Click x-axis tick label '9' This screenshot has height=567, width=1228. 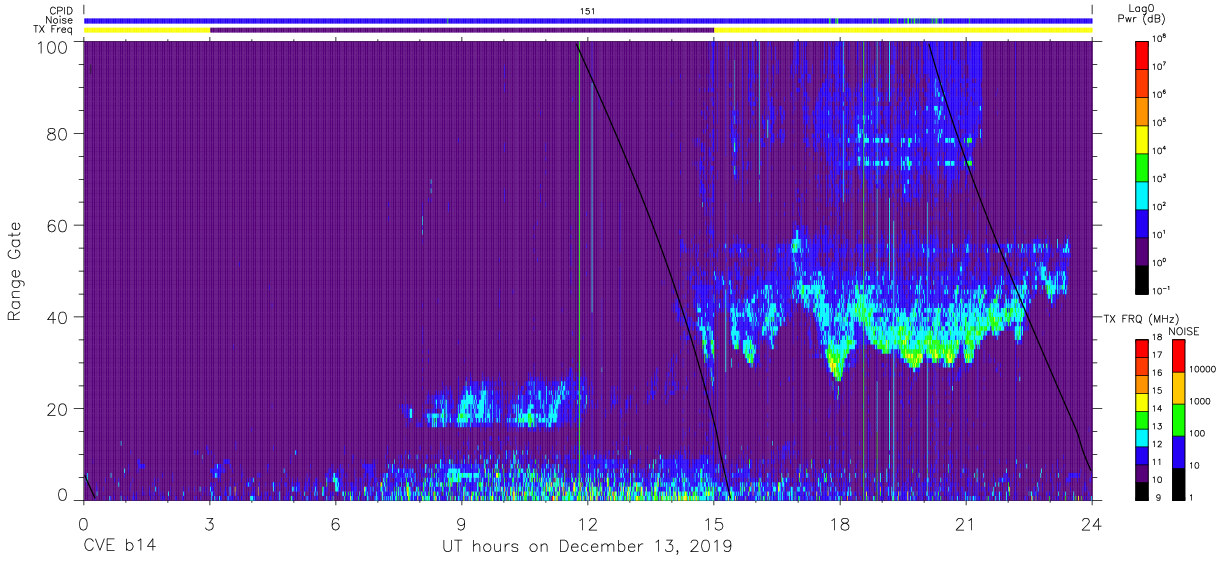[x=462, y=522]
